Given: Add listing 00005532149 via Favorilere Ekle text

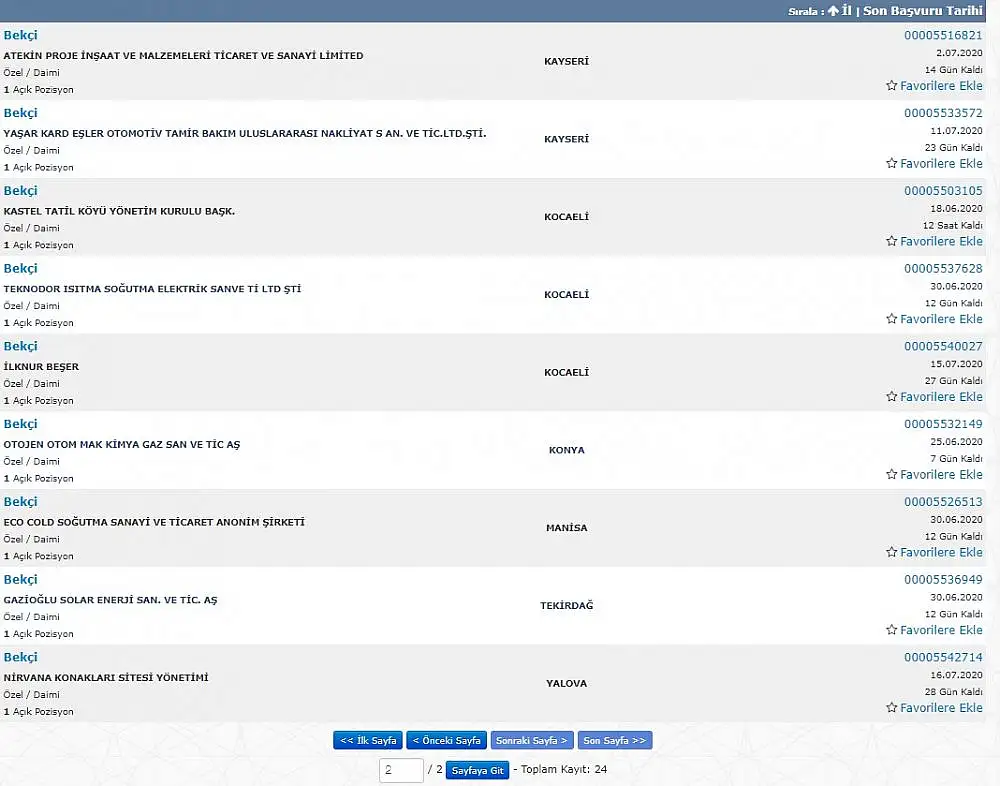Looking at the screenshot, I should [x=941, y=475].
